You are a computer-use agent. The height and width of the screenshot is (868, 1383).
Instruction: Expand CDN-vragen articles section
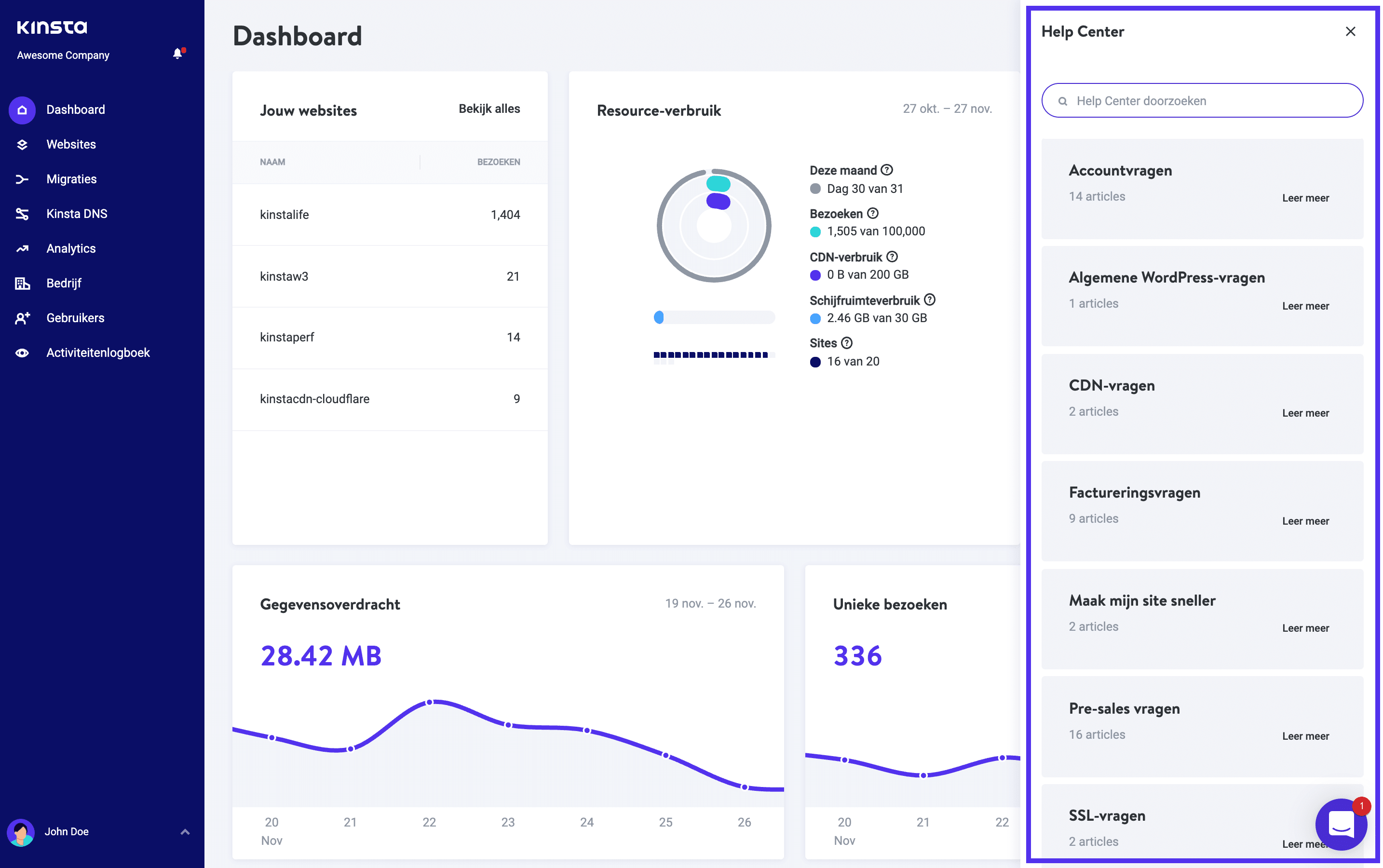click(1304, 412)
